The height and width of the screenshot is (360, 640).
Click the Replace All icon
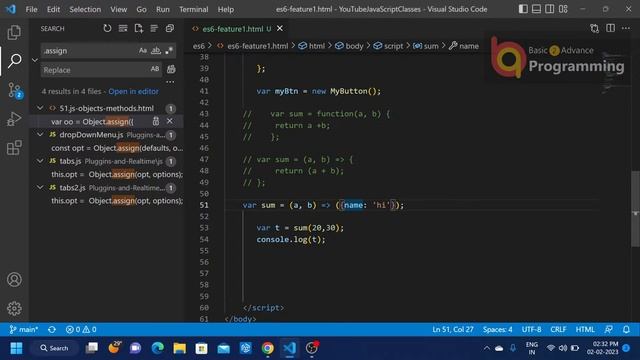click(171, 69)
